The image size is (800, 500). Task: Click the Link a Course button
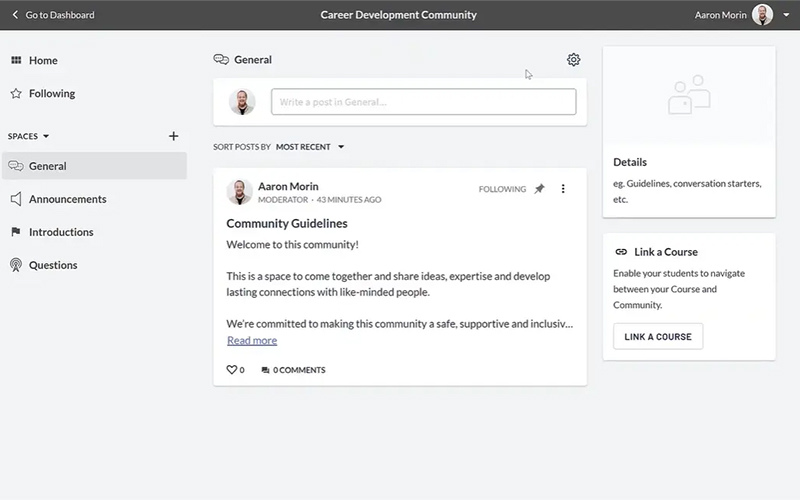coord(657,337)
